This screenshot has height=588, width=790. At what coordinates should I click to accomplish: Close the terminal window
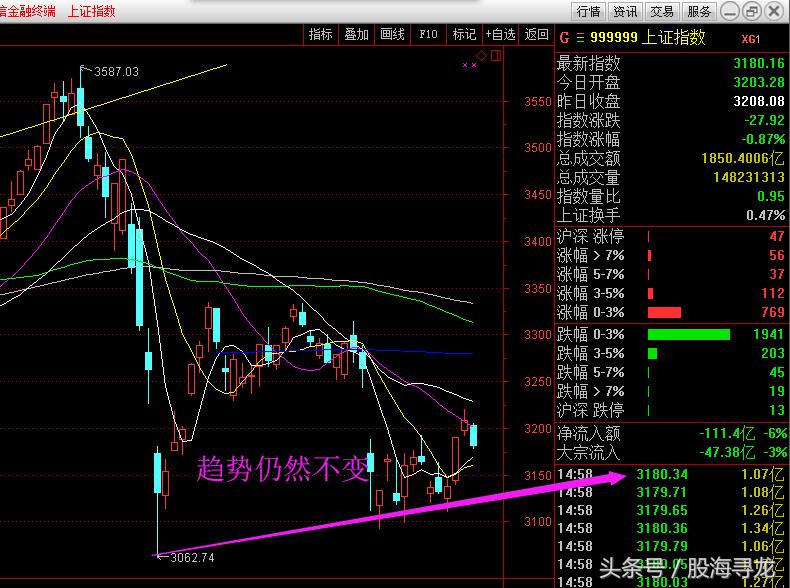pos(774,11)
